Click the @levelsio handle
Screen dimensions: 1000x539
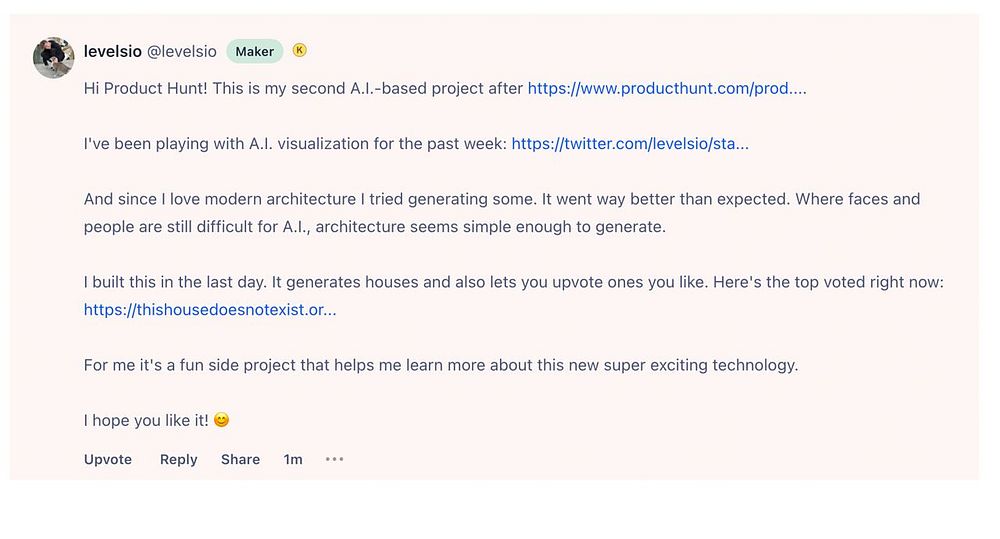pyautogui.click(x=181, y=52)
